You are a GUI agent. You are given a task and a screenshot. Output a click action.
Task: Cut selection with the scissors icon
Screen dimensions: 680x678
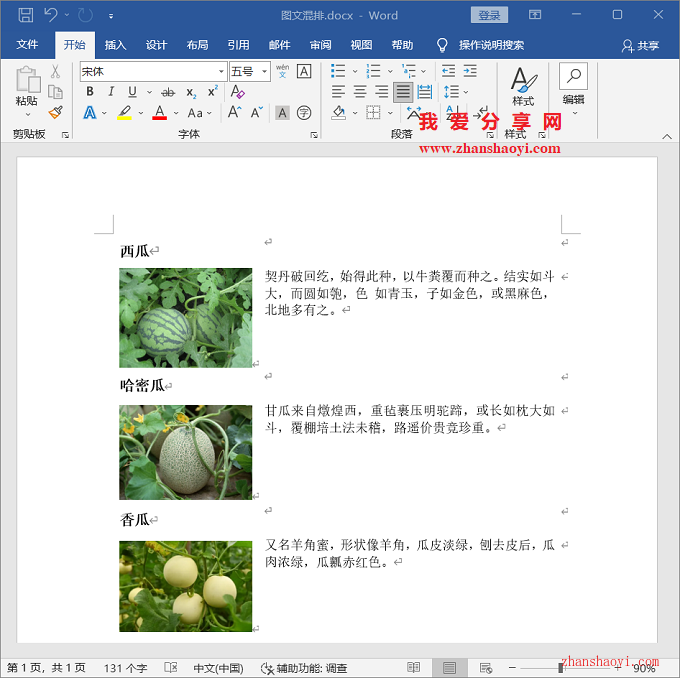[55, 71]
